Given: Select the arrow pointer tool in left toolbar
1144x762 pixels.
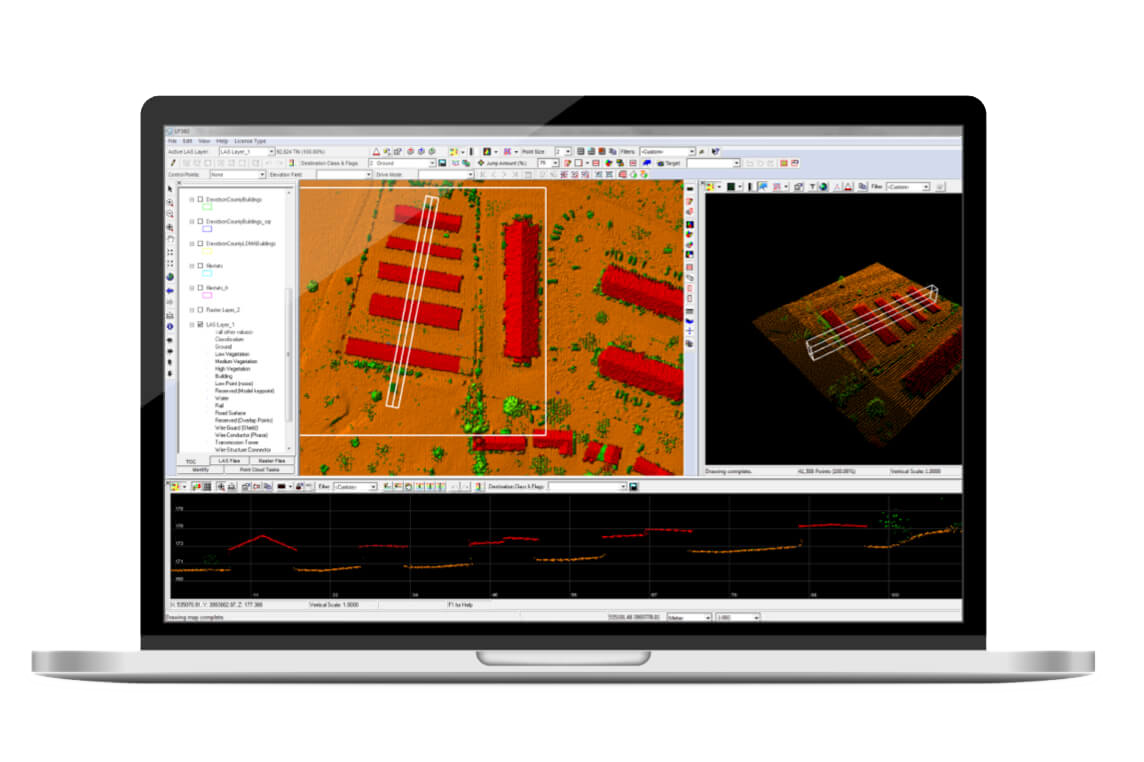Looking at the screenshot, I should pyautogui.click(x=170, y=189).
